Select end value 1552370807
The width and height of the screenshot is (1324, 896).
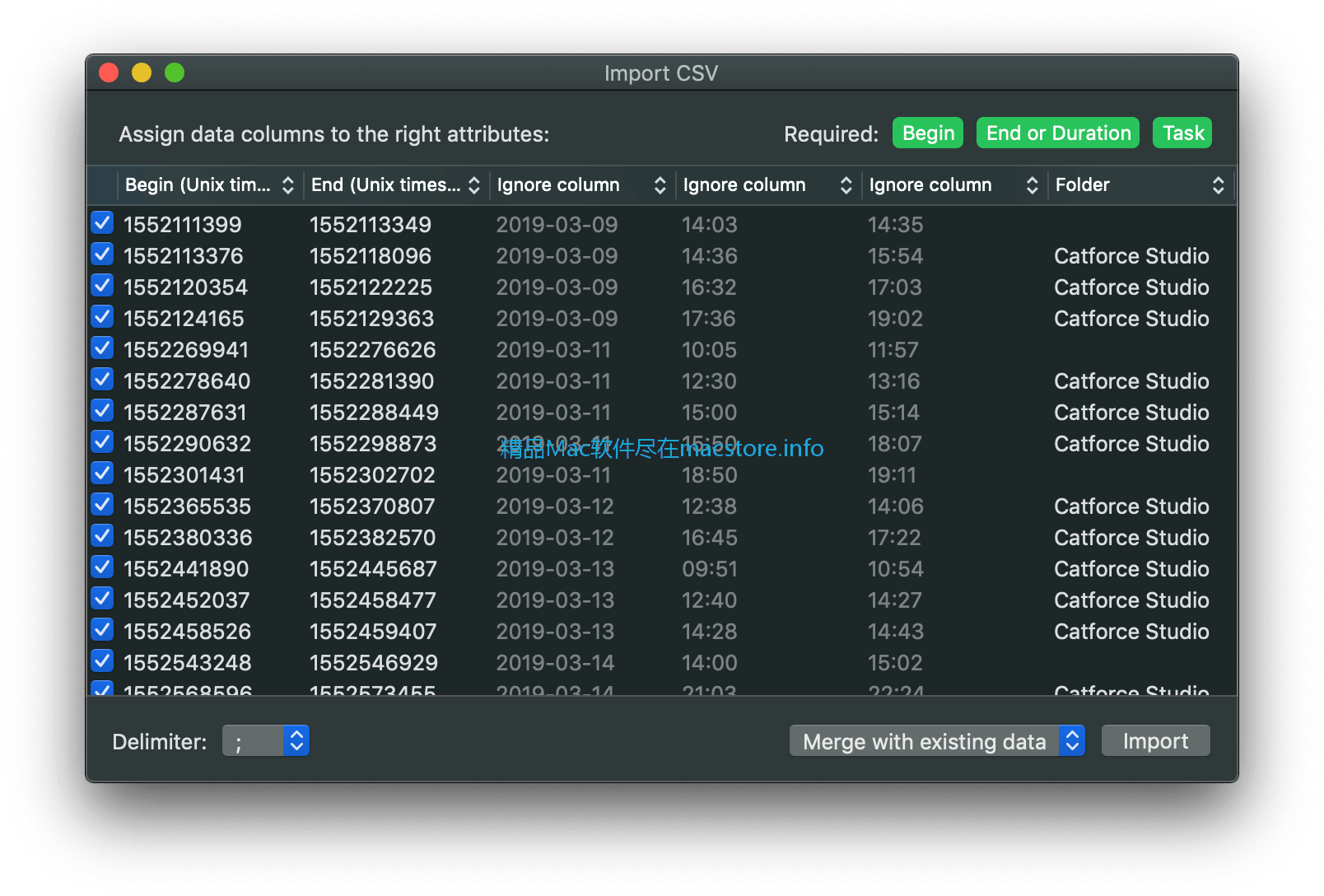pyautogui.click(x=372, y=506)
